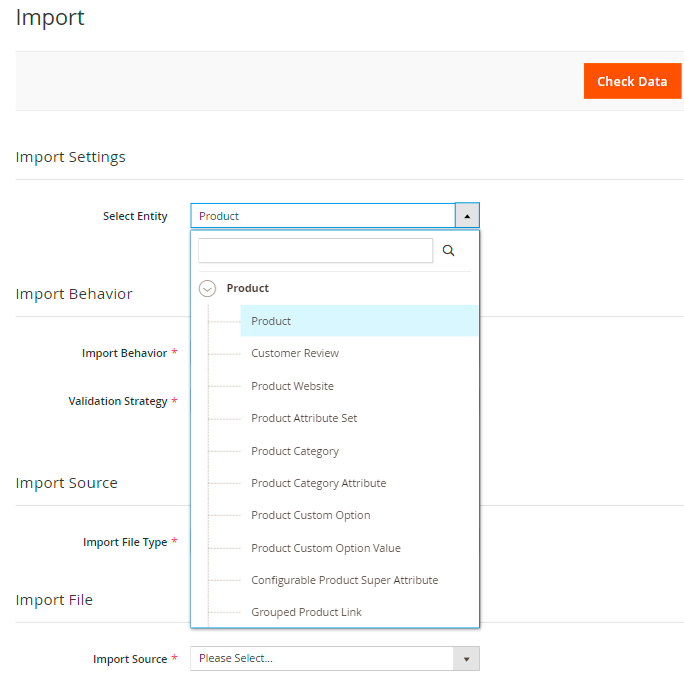The image size is (684, 694).
Task: Focus the entity search input field
Action: click(315, 251)
